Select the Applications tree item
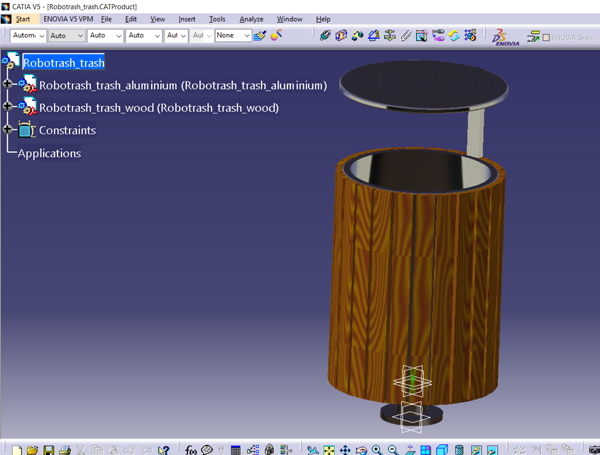This screenshot has width=600, height=455. [x=49, y=153]
